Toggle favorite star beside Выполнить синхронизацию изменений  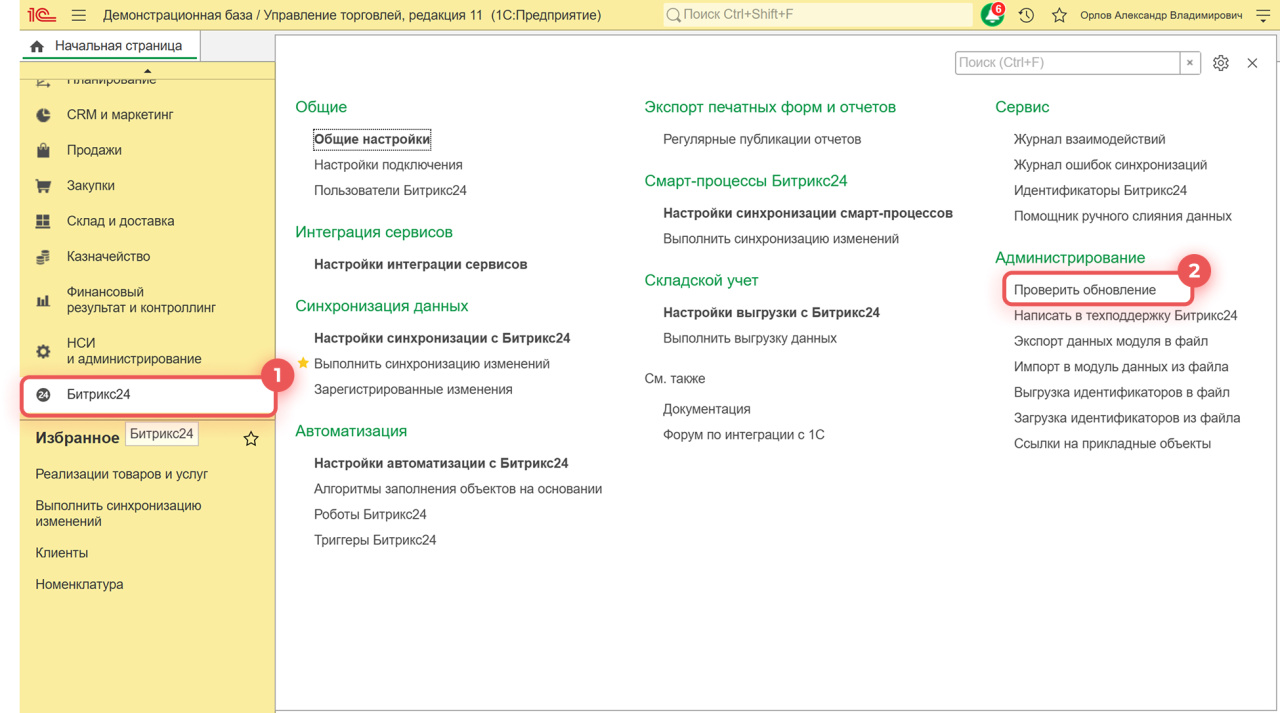tap(303, 363)
